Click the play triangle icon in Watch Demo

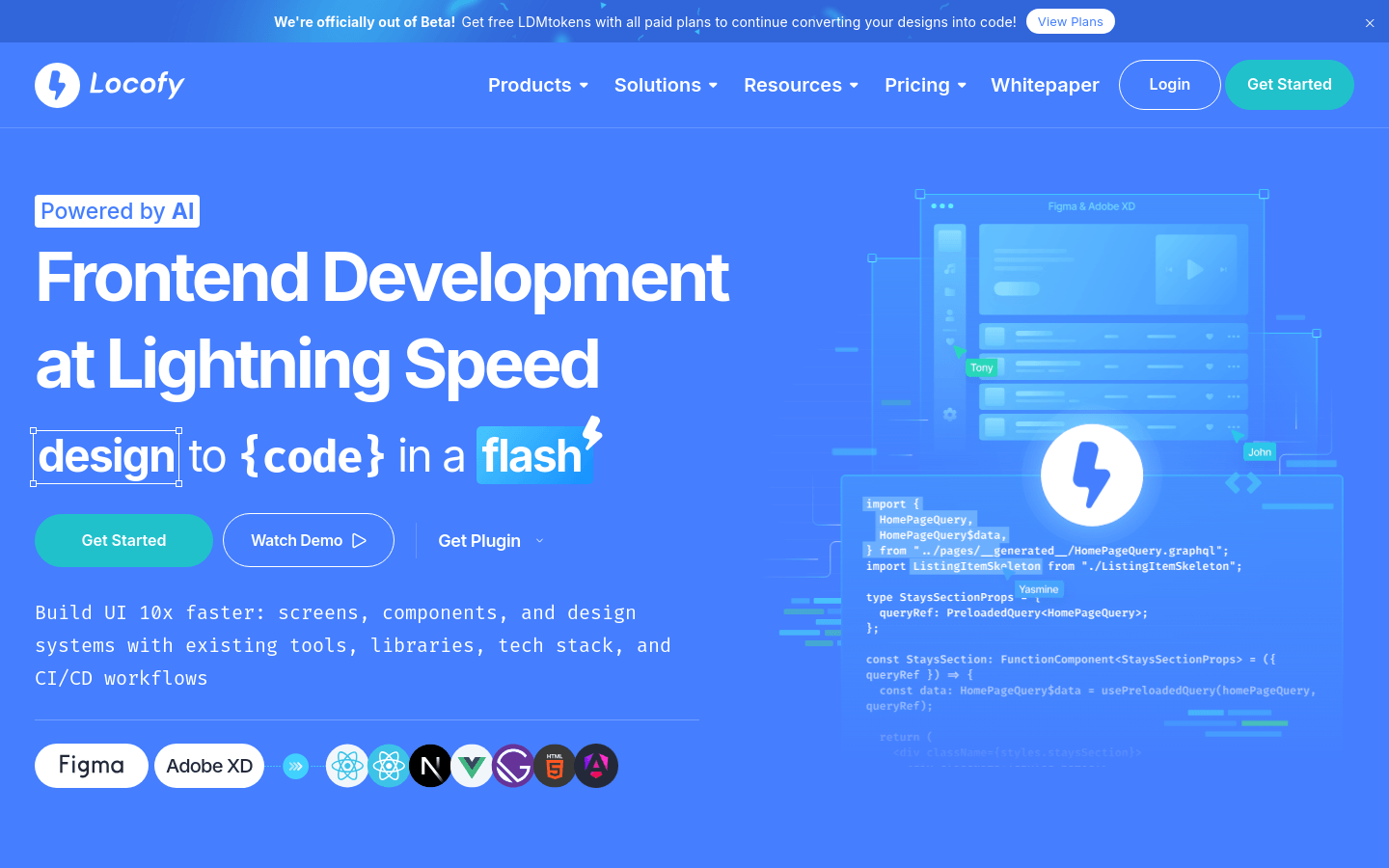click(360, 541)
